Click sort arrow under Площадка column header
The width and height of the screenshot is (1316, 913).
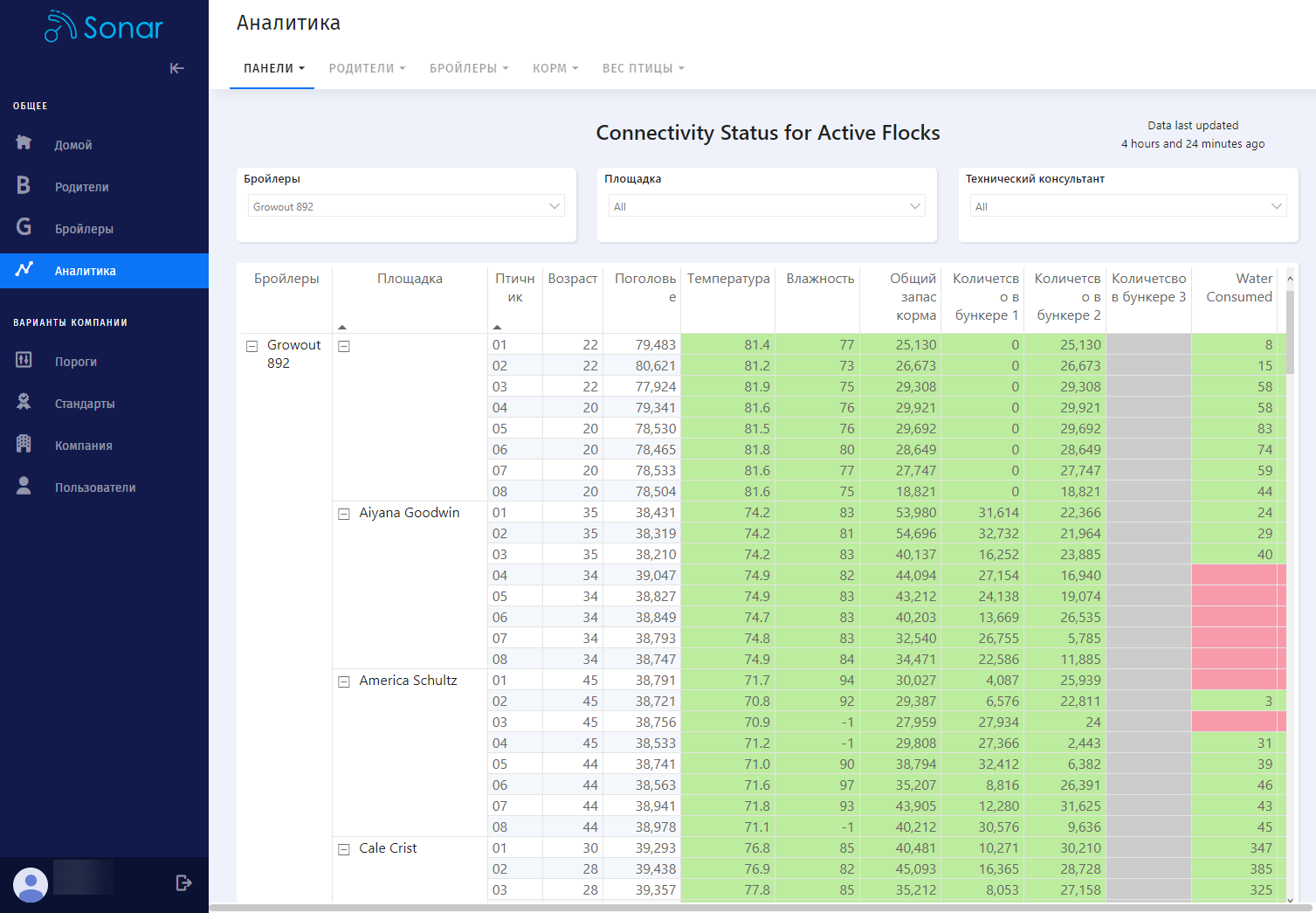342,328
